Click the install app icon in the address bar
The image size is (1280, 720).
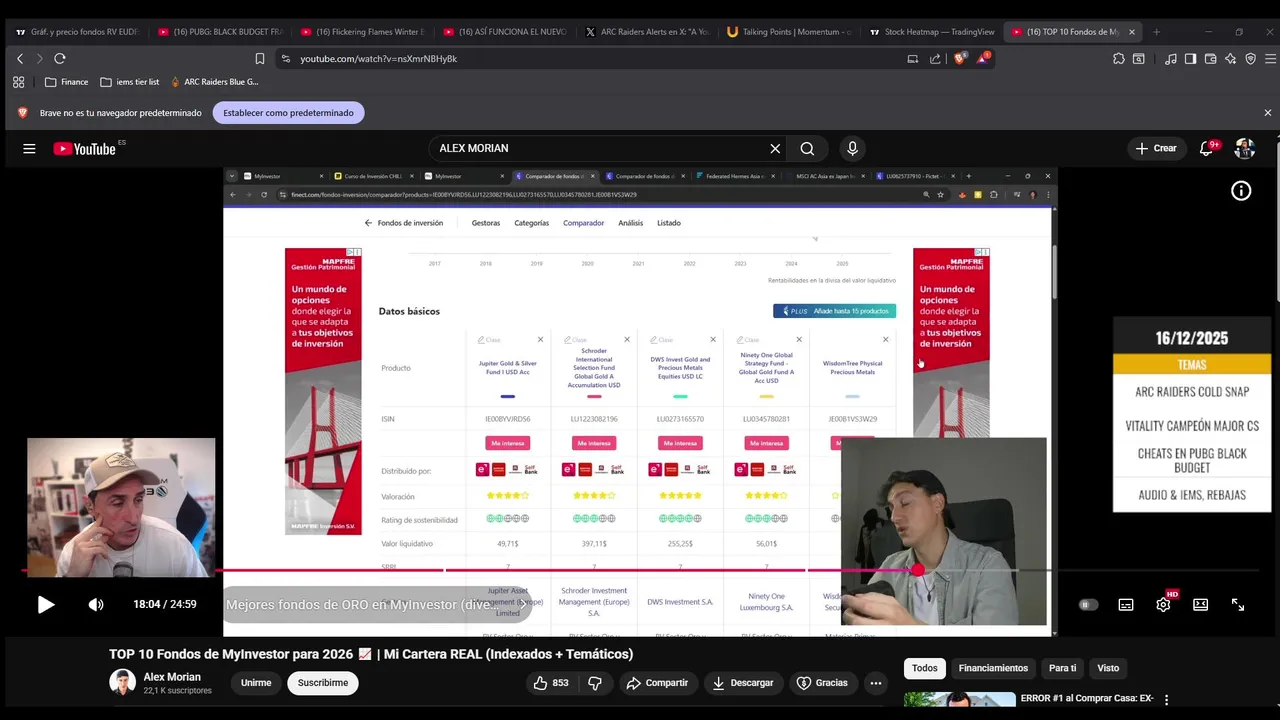[x=912, y=59]
